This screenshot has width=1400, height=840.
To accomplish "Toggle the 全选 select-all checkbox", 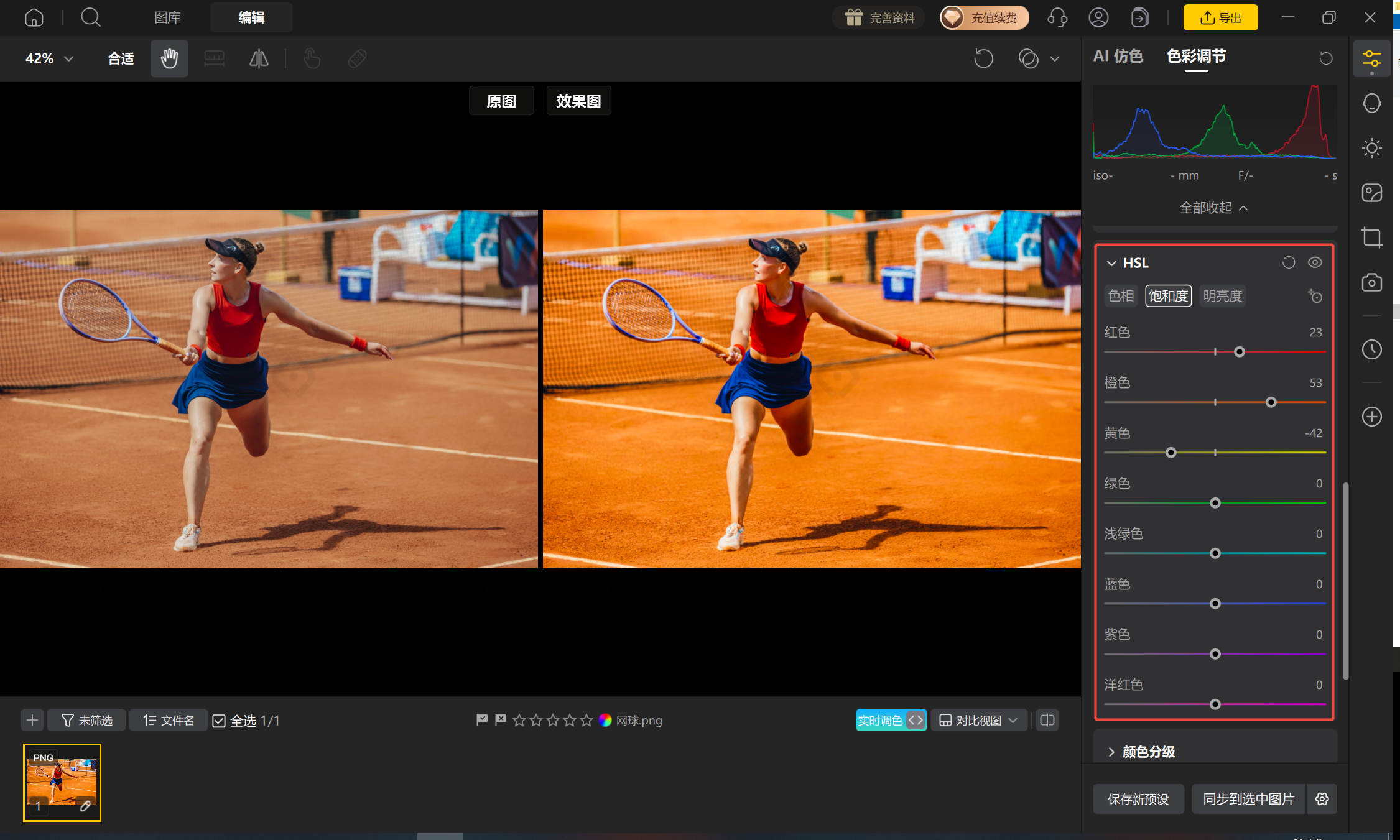I will coord(219,721).
